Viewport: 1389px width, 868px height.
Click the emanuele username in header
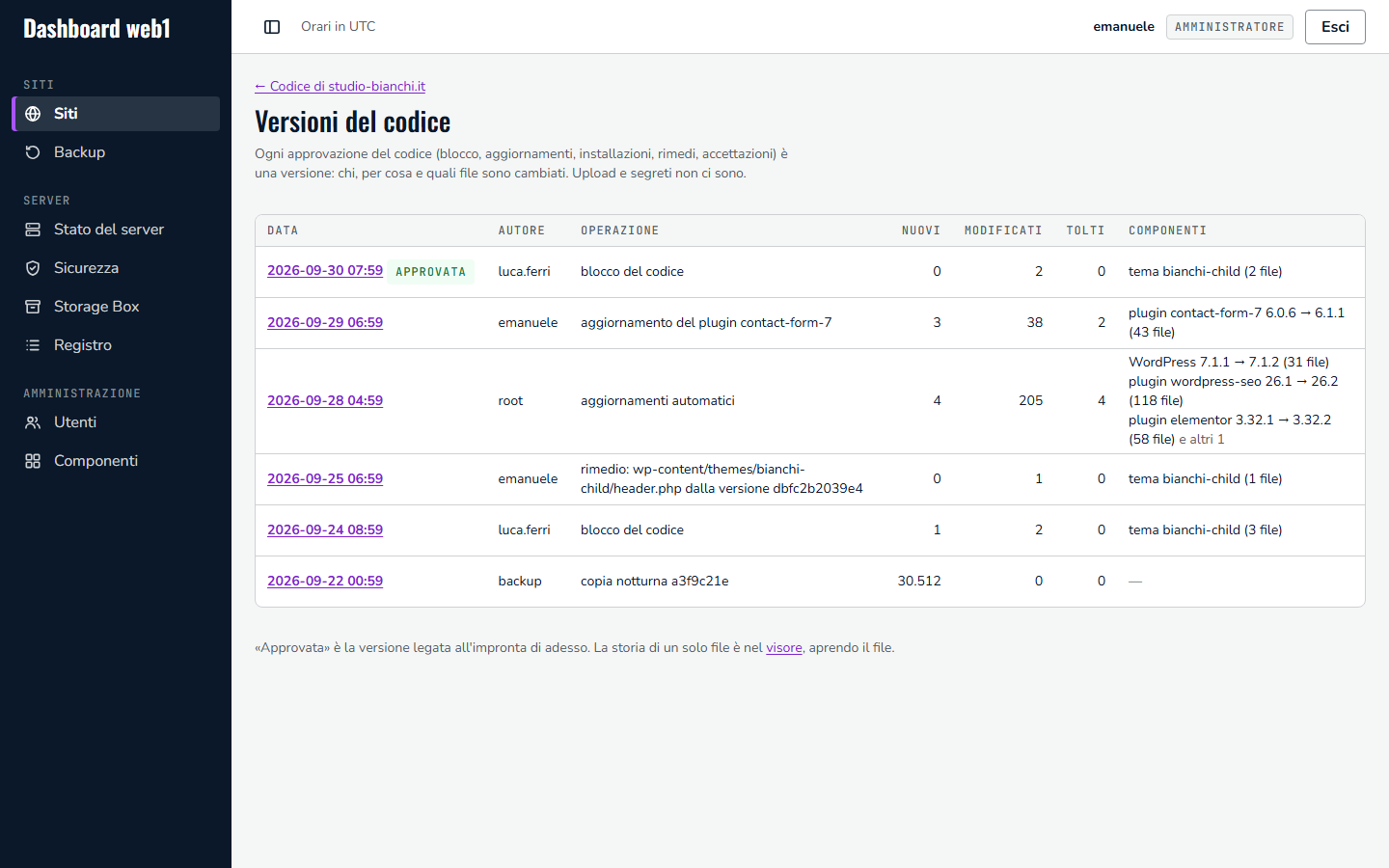pyautogui.click(x=1124, y=27)
